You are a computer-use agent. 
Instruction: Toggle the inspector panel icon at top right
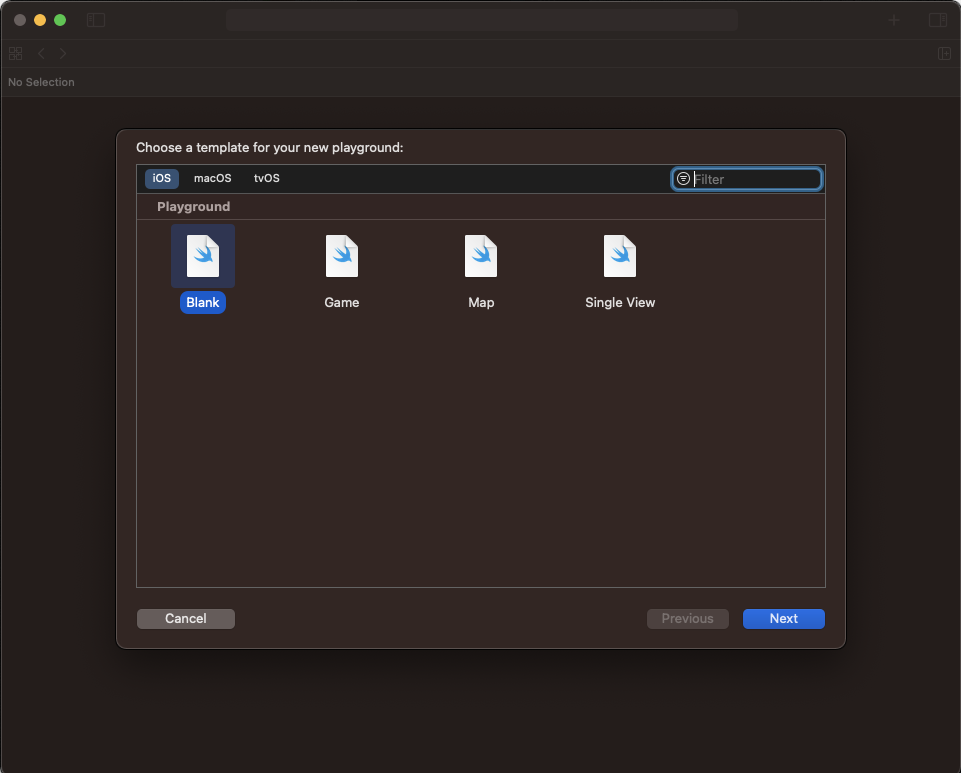click(x=938, y=20)
